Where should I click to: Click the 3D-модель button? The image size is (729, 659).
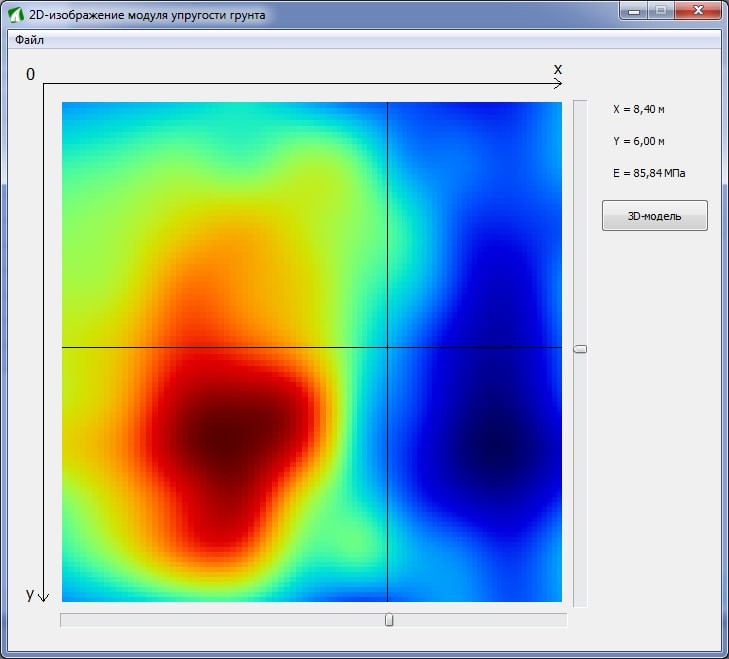point(655,216)
